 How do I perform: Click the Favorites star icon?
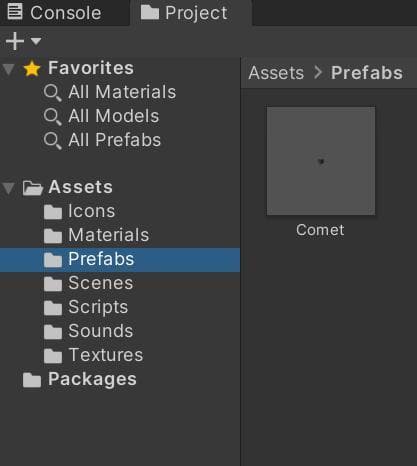pos(32,68)
